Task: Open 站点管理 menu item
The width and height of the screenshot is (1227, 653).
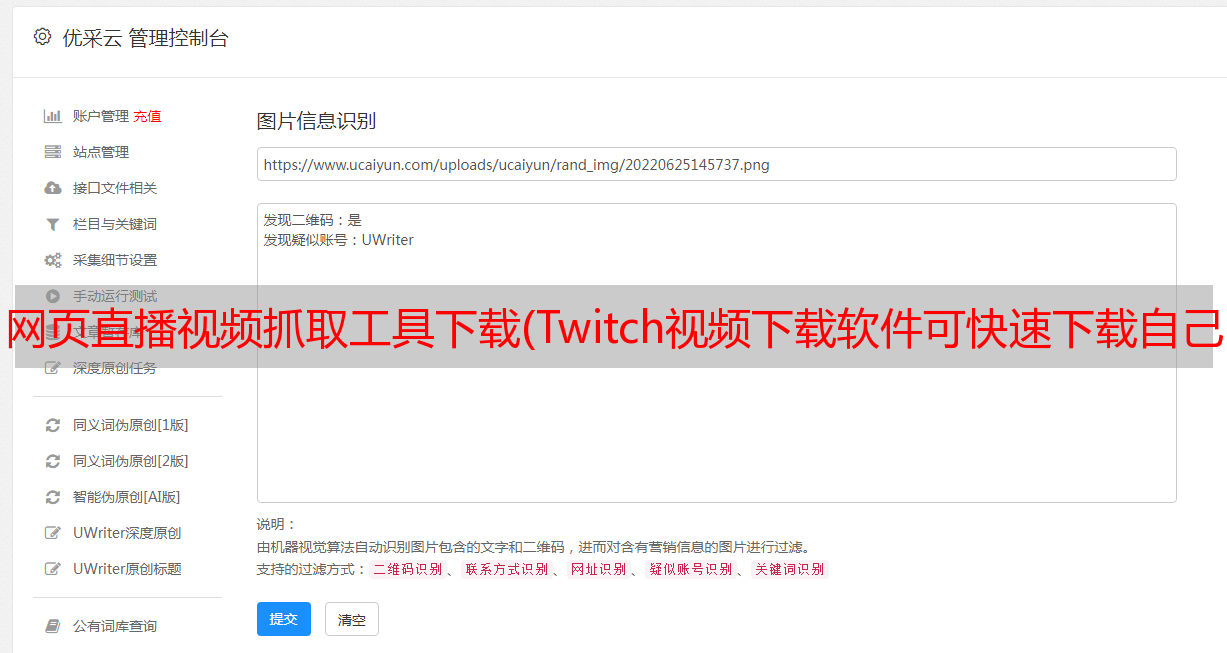Action: point(101,152)
